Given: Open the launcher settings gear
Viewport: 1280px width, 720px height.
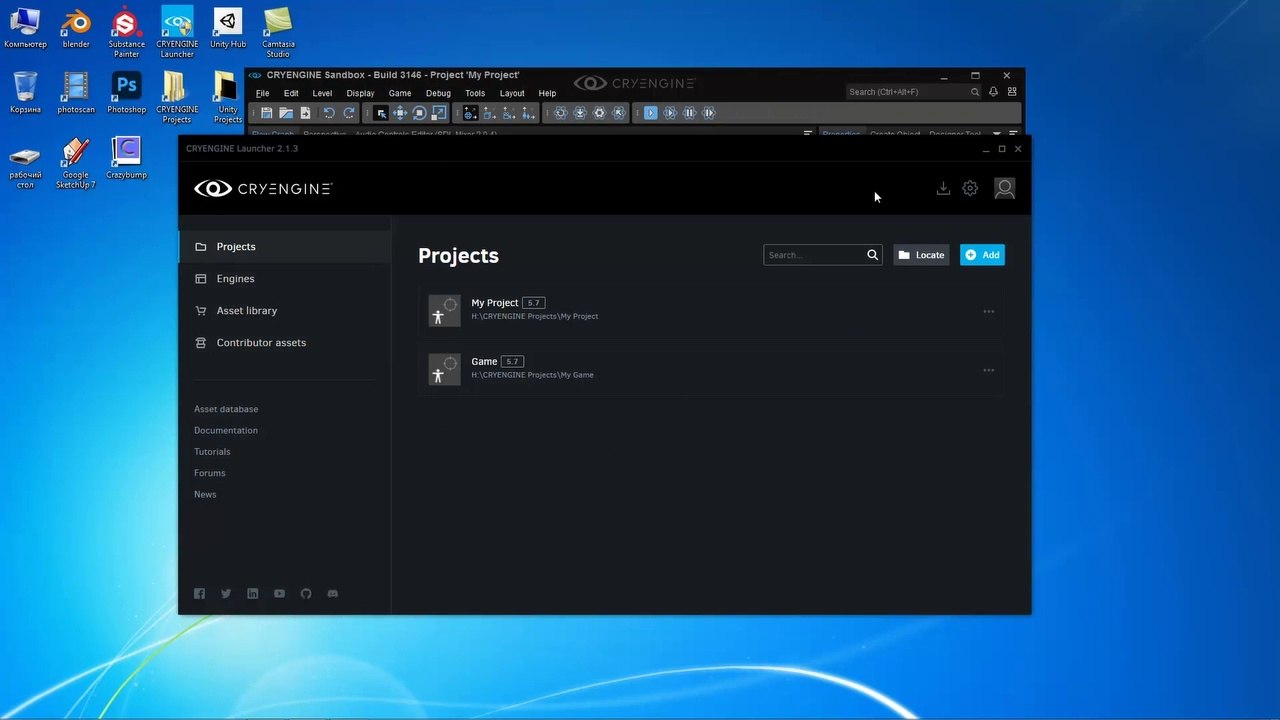Looking at the screenshot, I should tap(970, 189).
